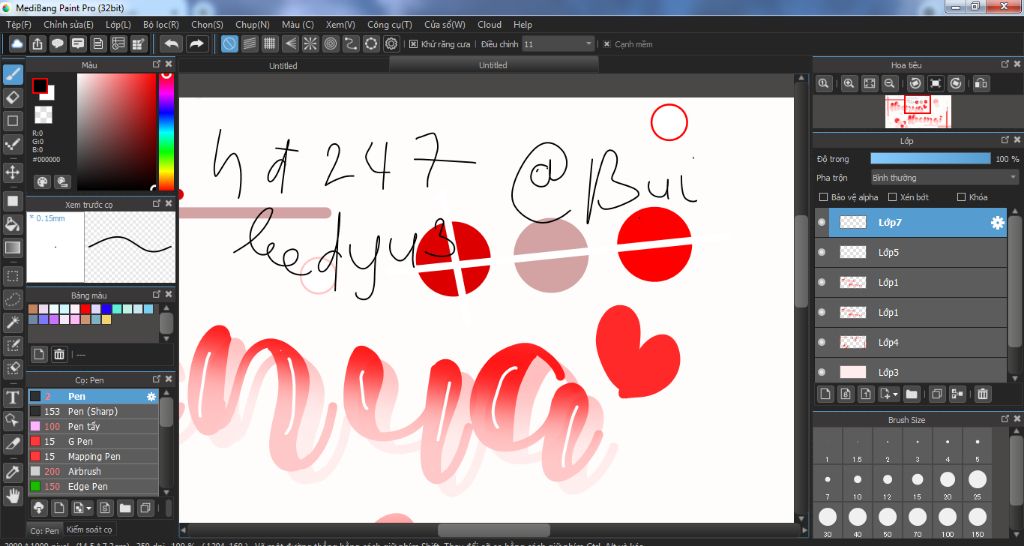The width and height of the screenshot is (1024, 546).
Task: Select the Move tool
Action: pos(12,172)
